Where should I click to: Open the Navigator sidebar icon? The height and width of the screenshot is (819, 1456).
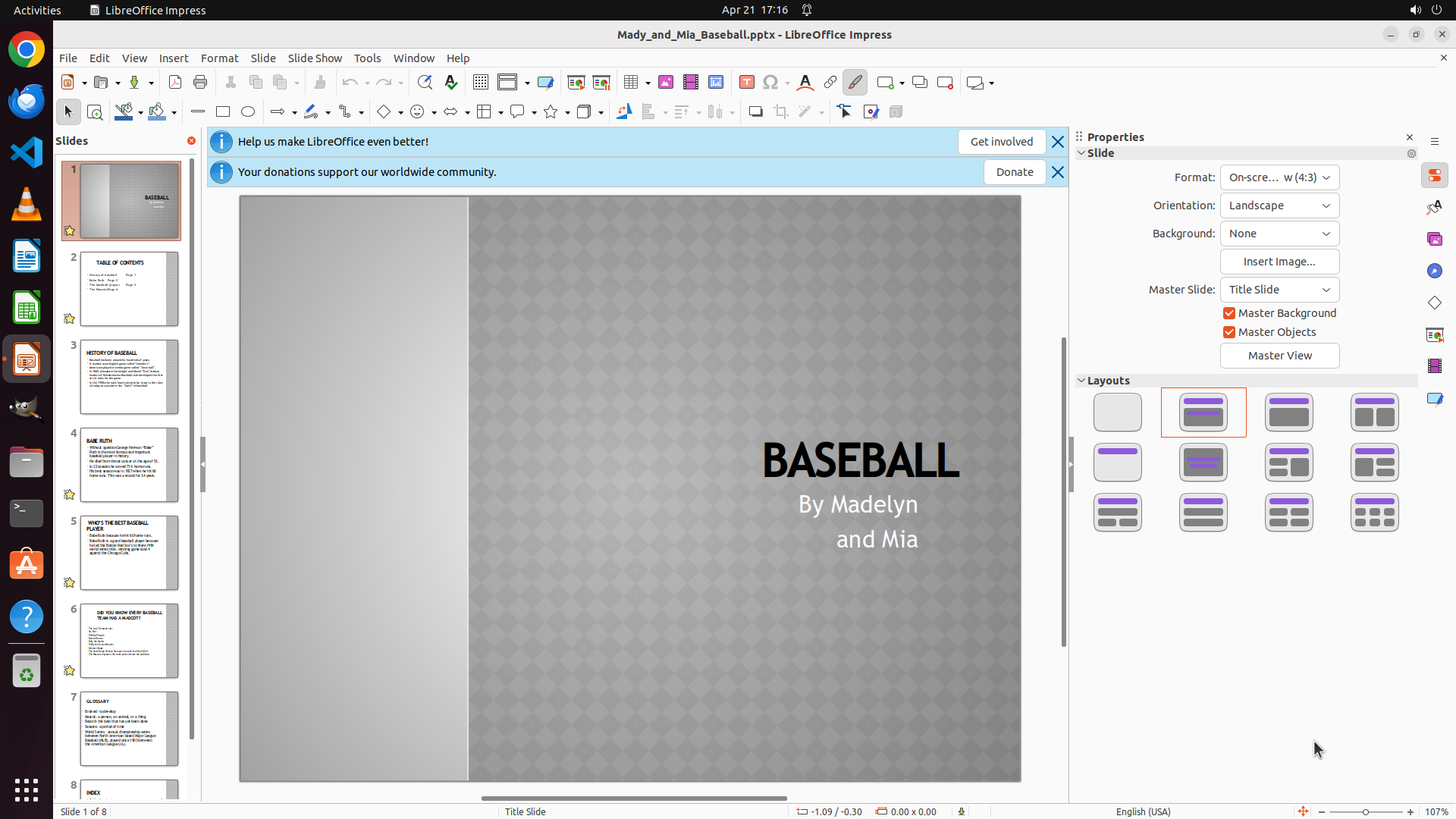[1435, 271]
